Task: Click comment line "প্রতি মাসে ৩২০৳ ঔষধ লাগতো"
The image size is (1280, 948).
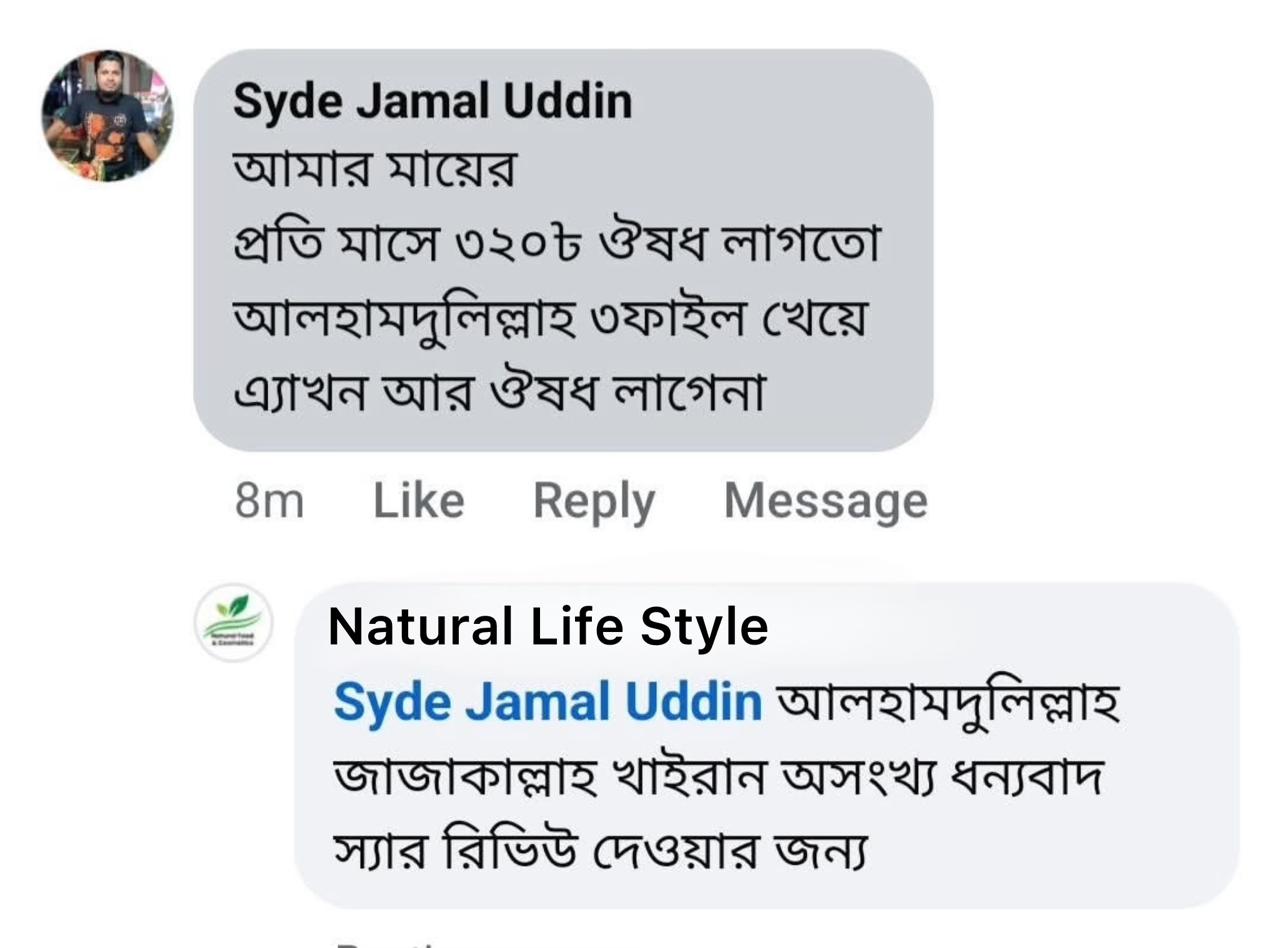Action: 556,246
